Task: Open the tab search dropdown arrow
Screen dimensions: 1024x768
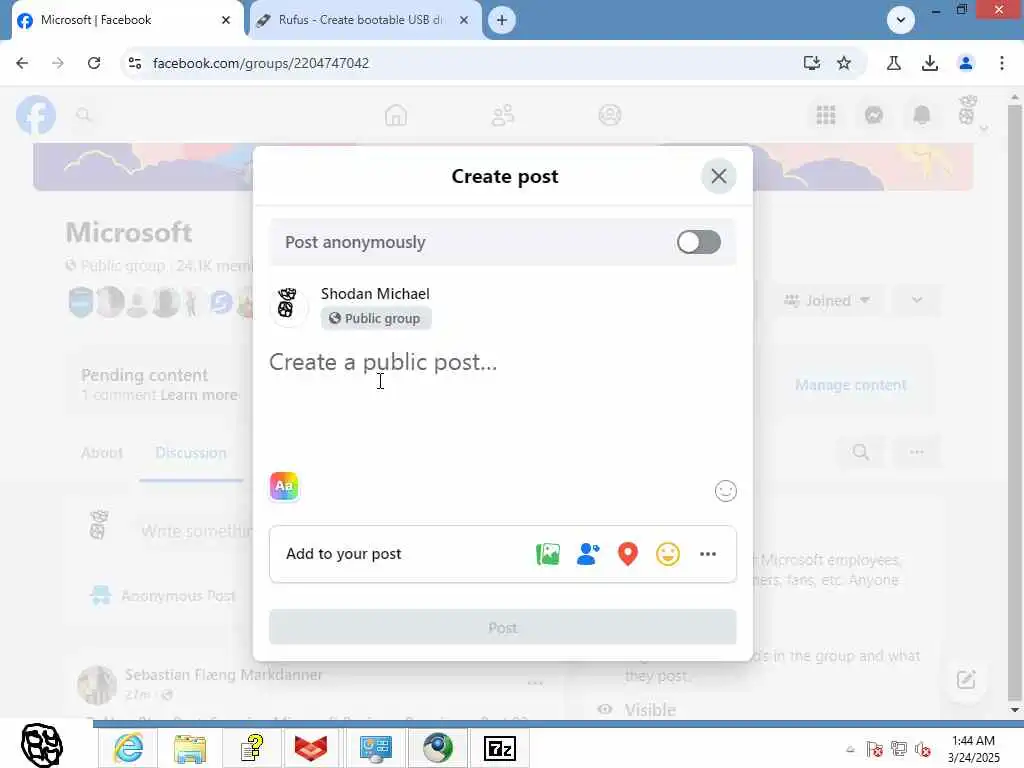Action: pos(901,20)
